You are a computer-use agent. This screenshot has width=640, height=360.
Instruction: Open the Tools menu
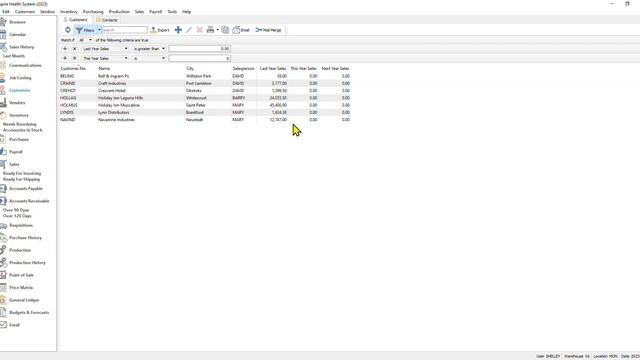[x=172, y=12]
